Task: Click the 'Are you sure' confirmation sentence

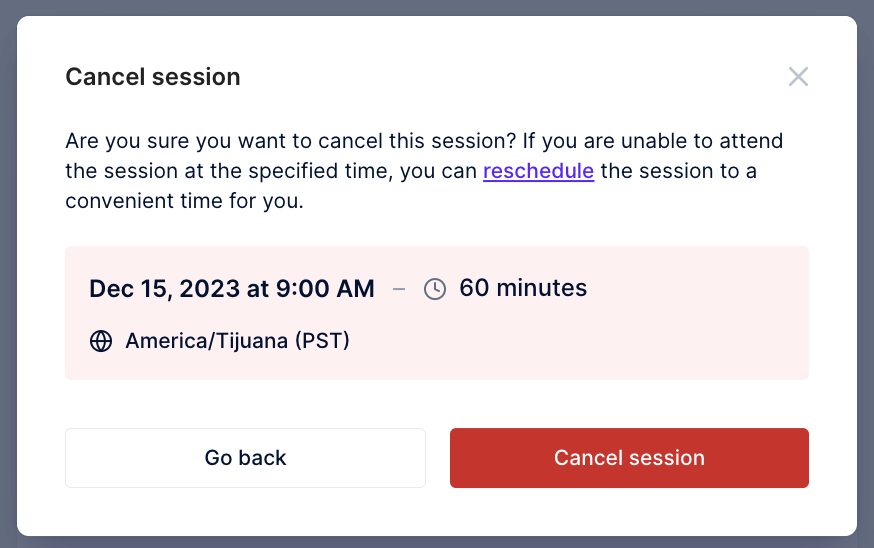Action: click(291, 141)
